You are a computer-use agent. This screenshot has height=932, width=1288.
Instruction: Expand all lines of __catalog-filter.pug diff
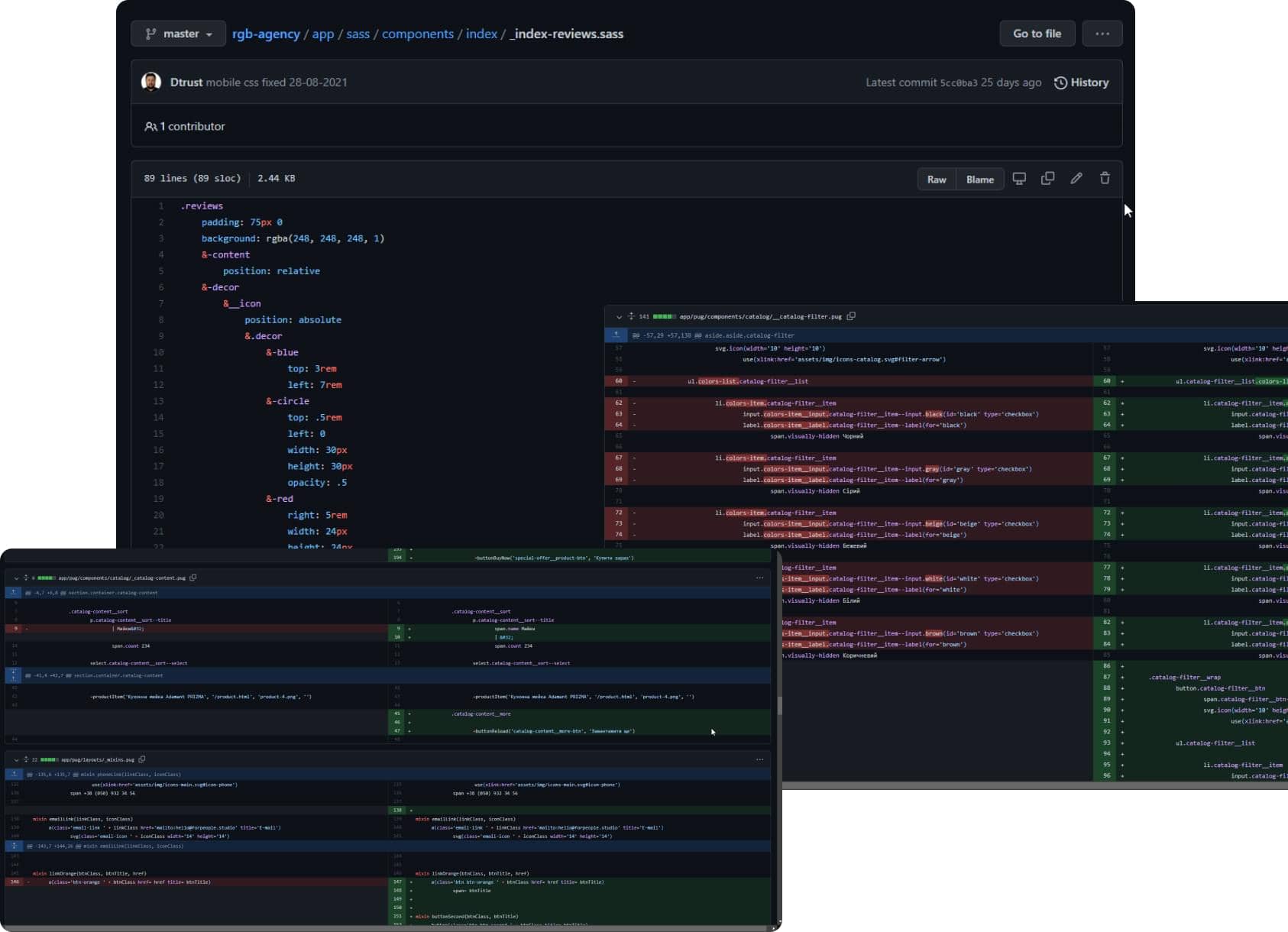point(631,316)
